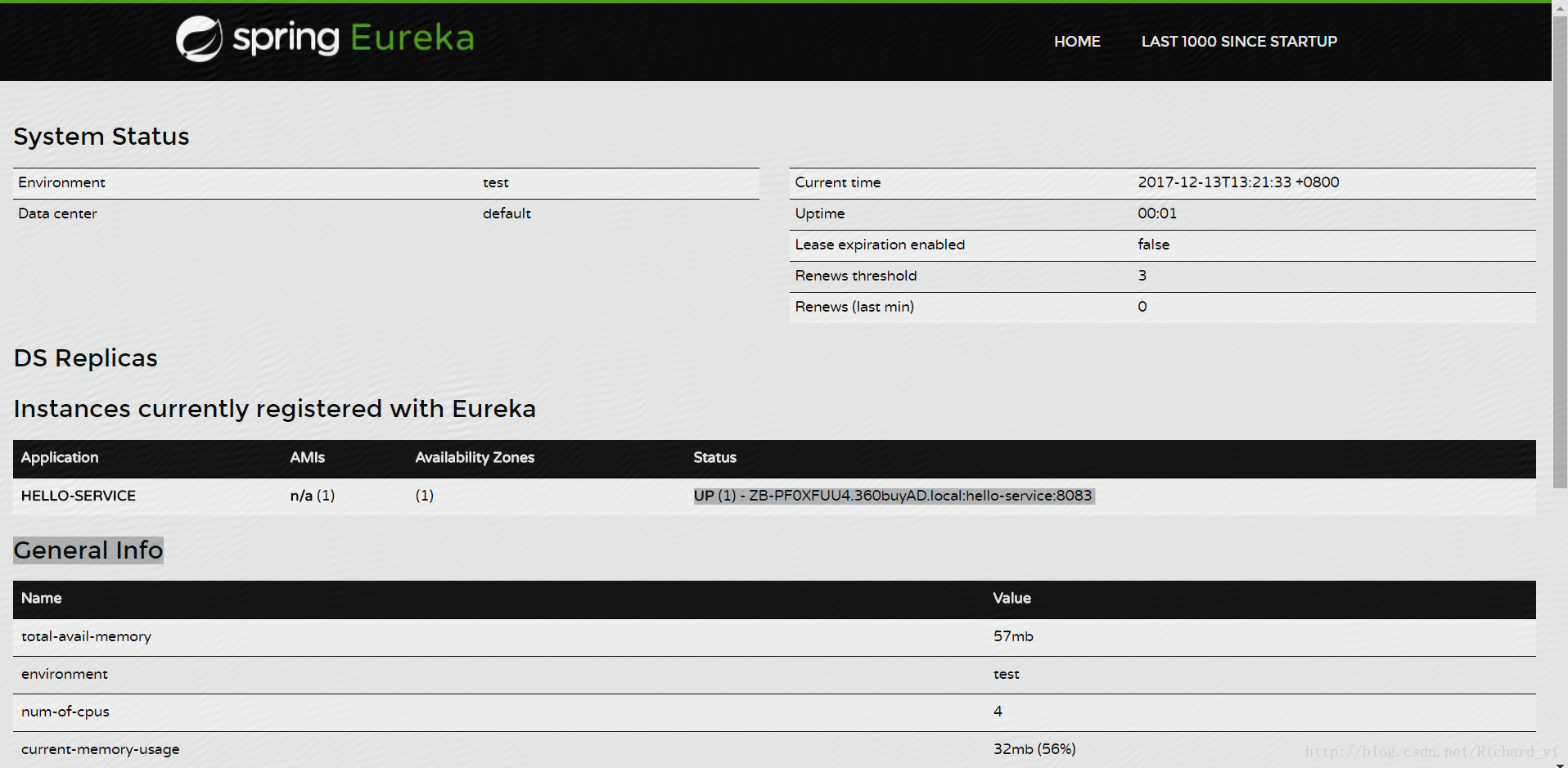Open the hello-service:8083 instance link
The width and height of the screenshot is (1568, 768).
(x=920, y=496)
